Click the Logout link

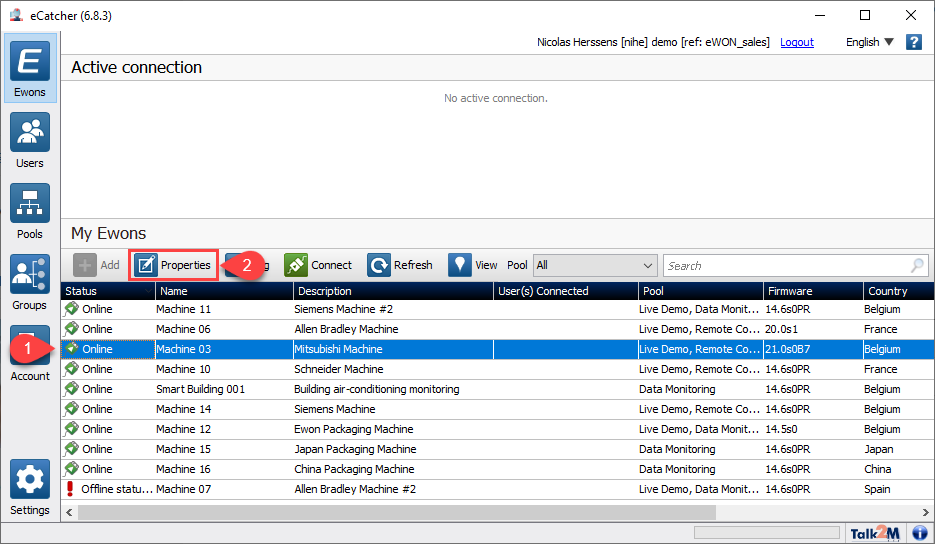coord(797,42)
